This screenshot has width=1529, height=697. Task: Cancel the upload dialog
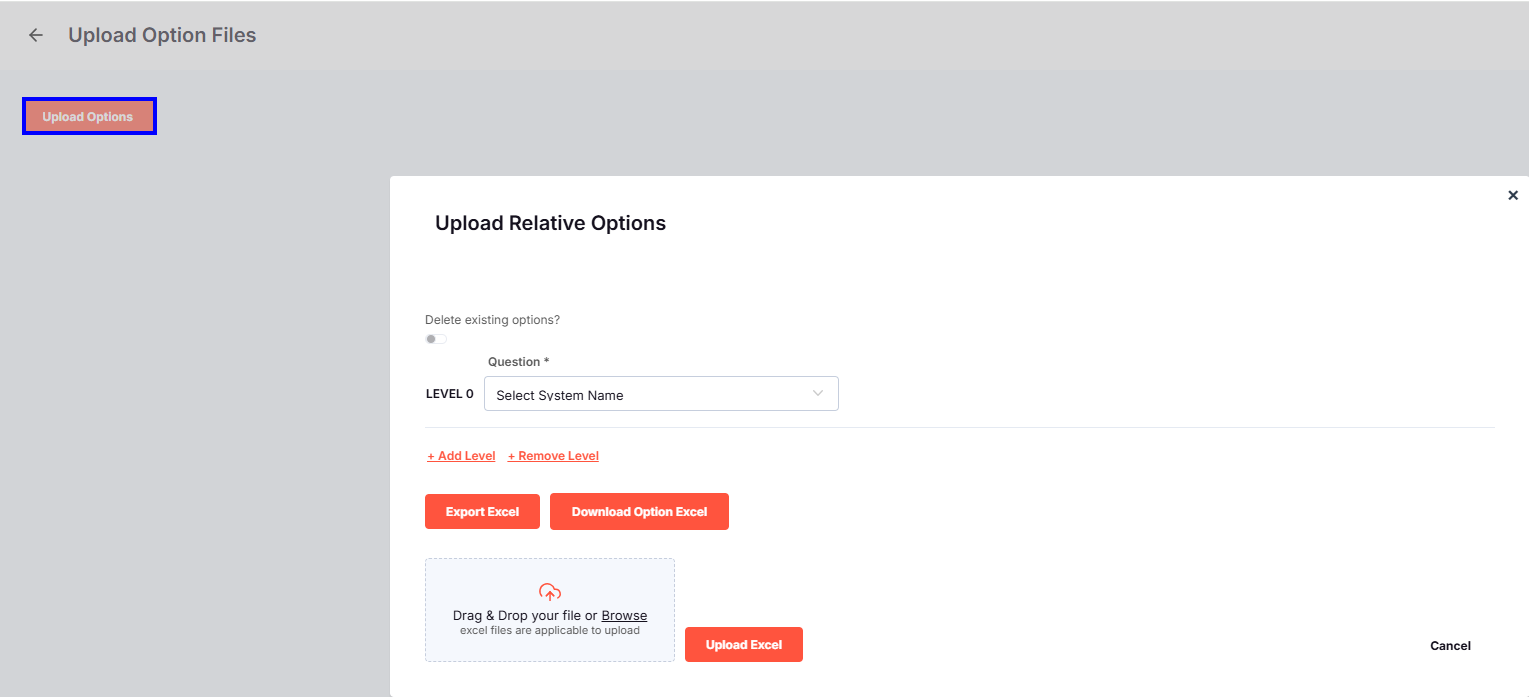pos(1450,645)
